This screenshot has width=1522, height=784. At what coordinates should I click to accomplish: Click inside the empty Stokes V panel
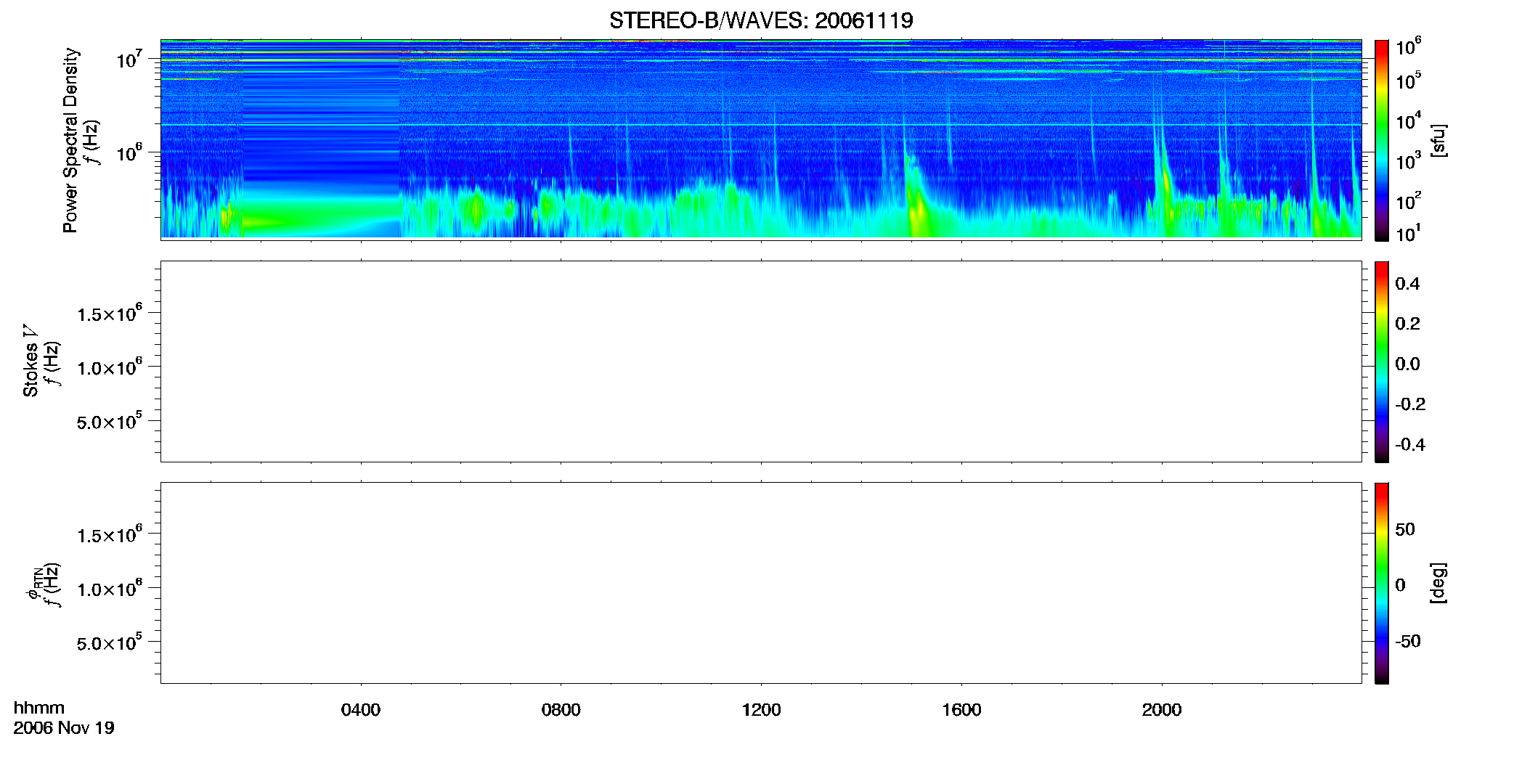pos(761,362)
